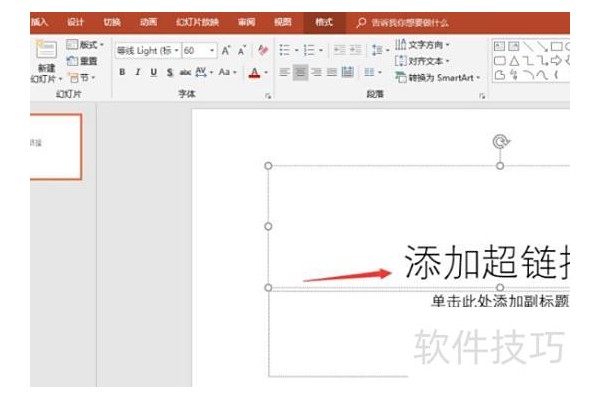The height and width of the screenshot is (400, 600).
Task: Align text left
Action: [284, 72]
